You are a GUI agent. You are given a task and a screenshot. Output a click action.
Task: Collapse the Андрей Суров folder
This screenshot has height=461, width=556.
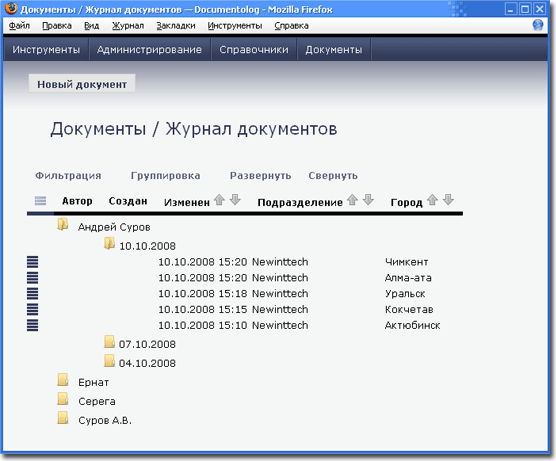63,225
